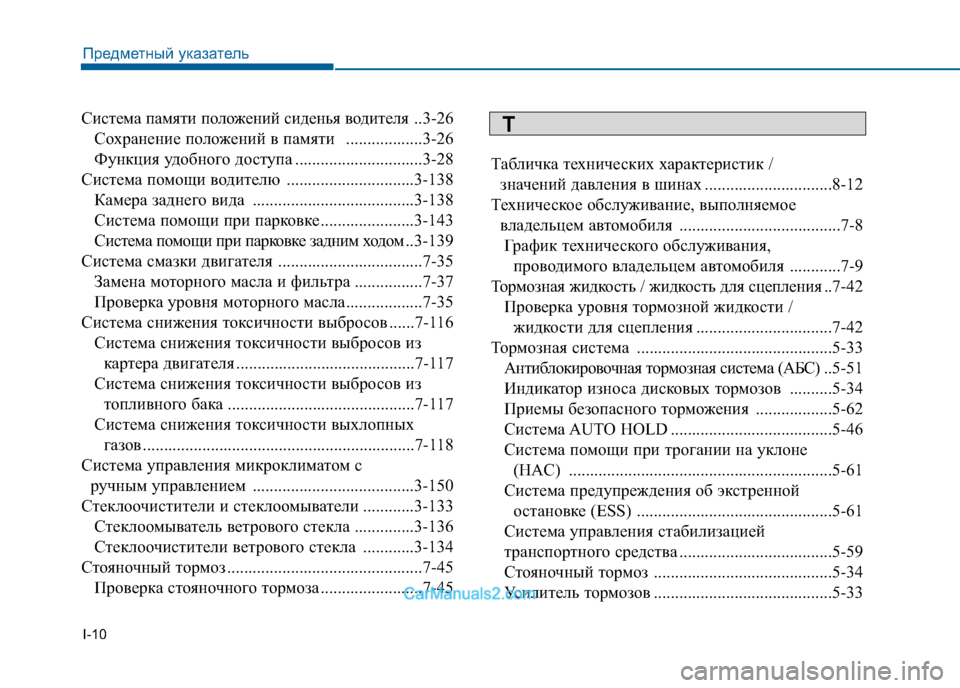Click 'Техническое обслуживание, выполняемое' line
This screenshot has width=960, height=688.
(643, 205)
